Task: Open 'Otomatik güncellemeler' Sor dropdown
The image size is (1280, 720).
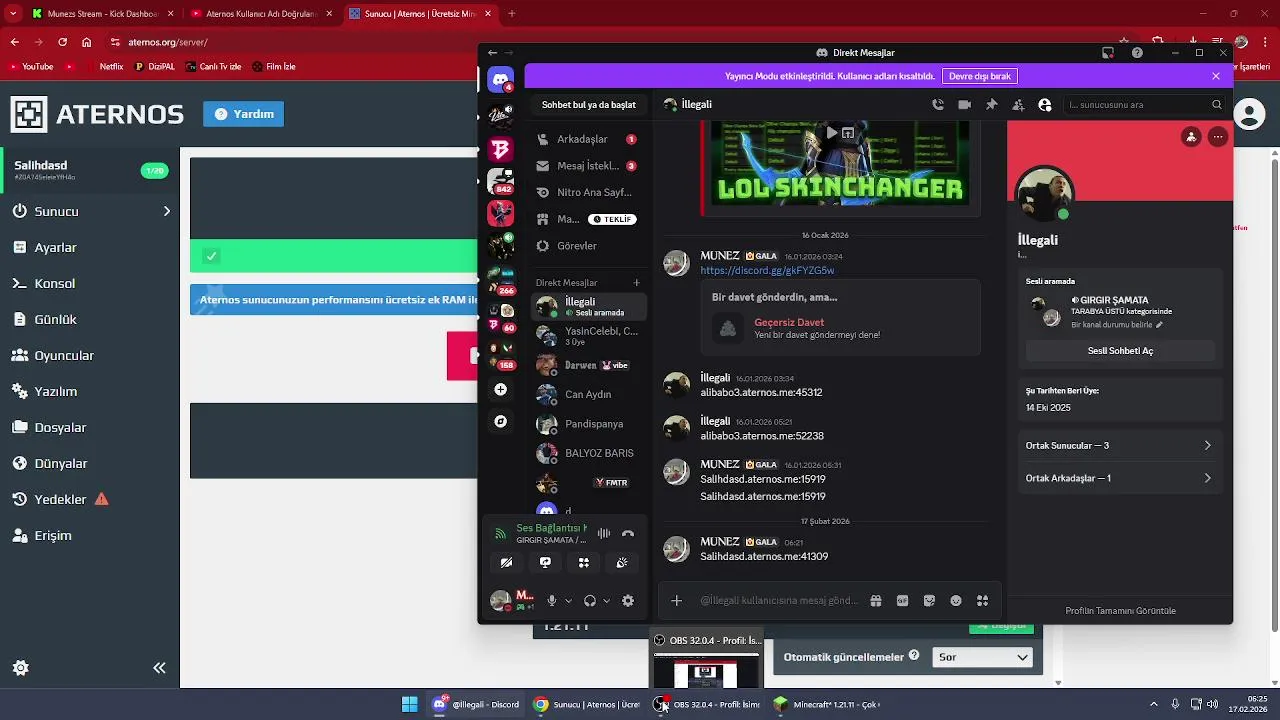Action: point(982,657)
